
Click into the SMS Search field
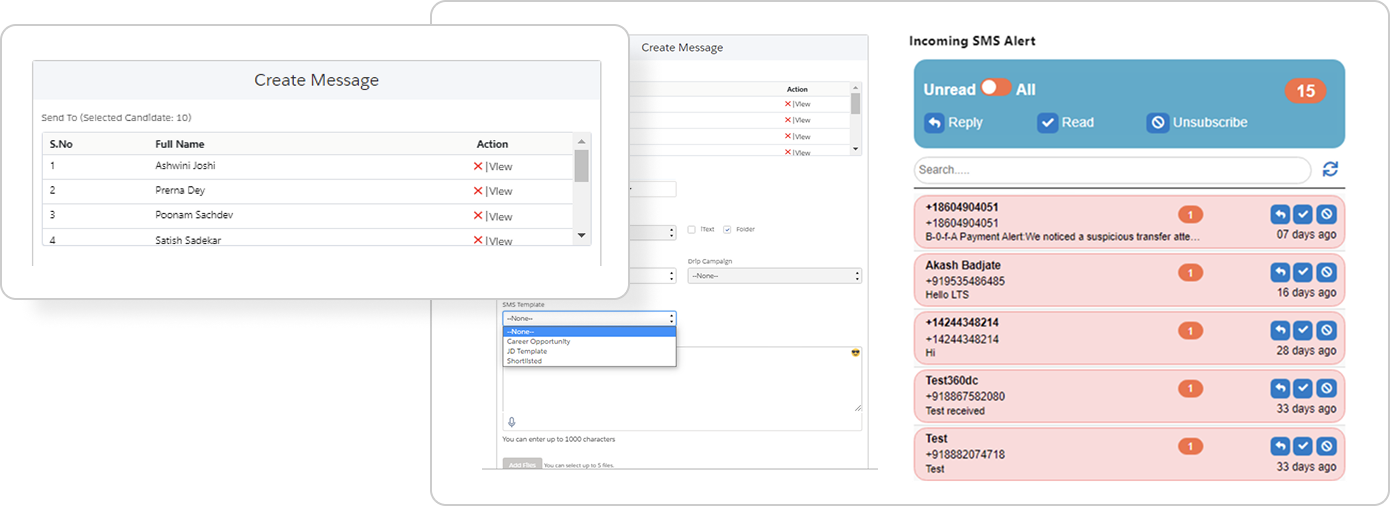coord(1111,170)
